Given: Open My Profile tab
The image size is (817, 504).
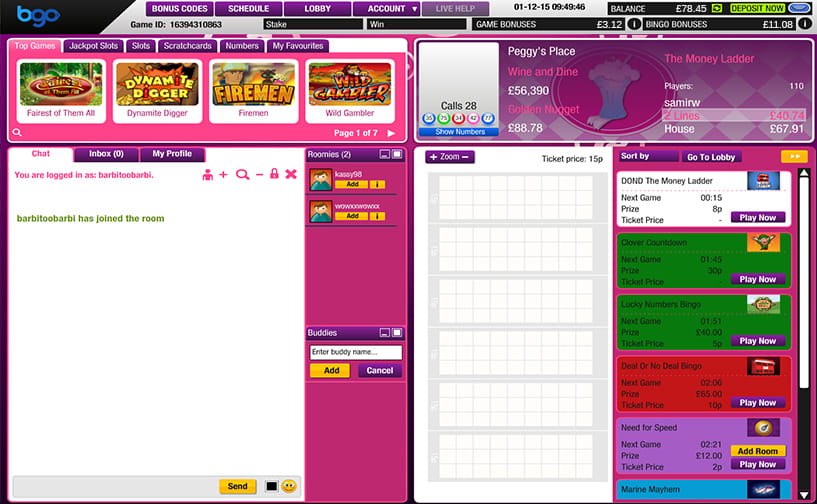Looking at the screenshot, I should point(172,154).
